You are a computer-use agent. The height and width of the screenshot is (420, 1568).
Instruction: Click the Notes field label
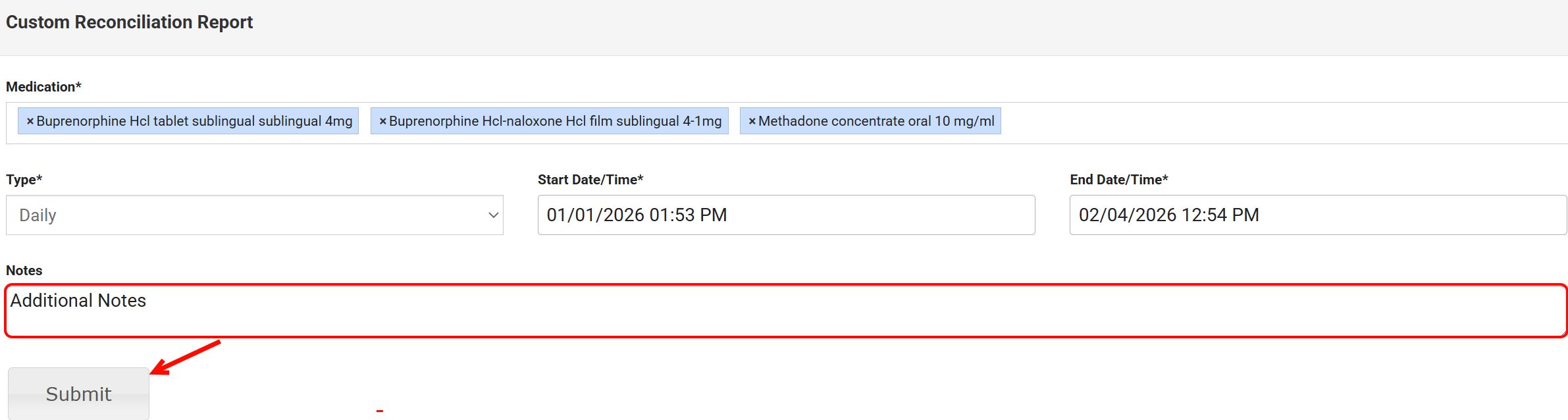coord(24,271)
